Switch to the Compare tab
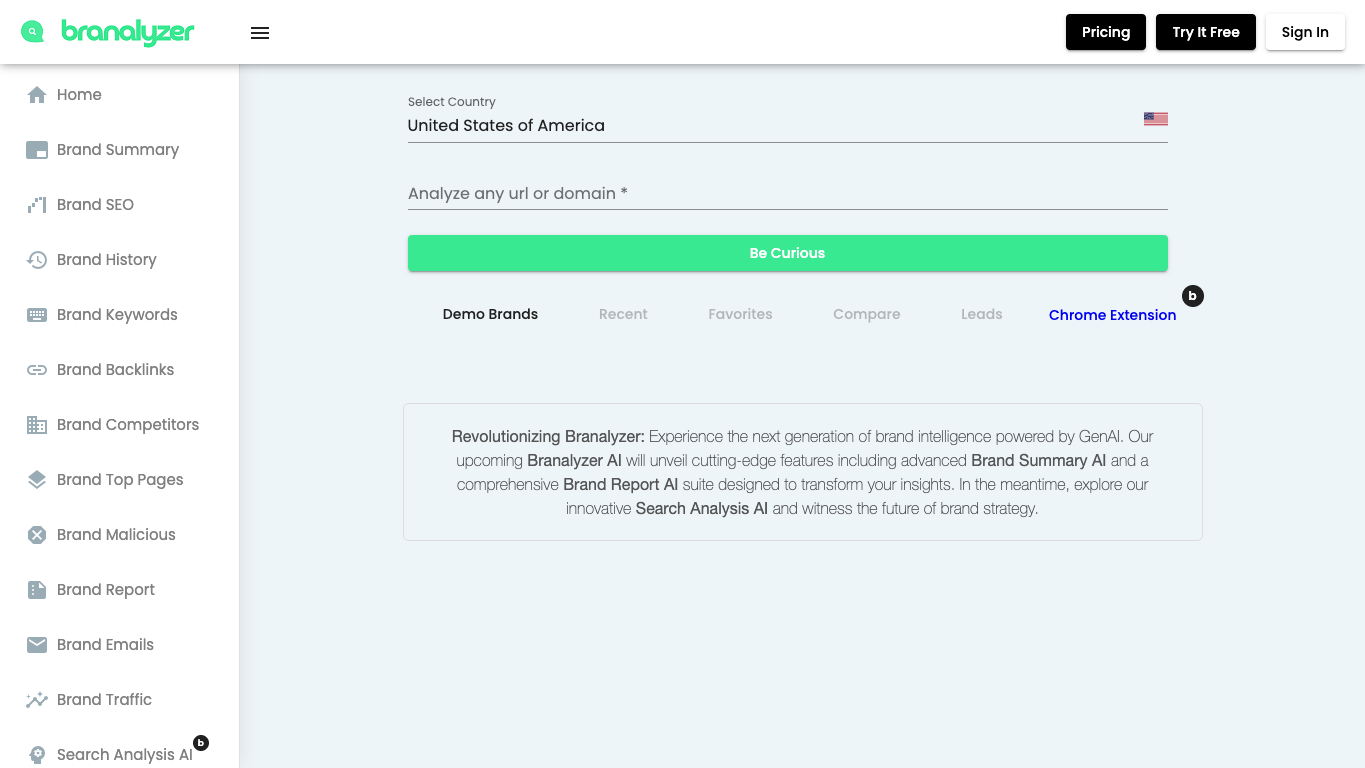The width and height of the screenshot is (1365, 768). coord(867,314)
